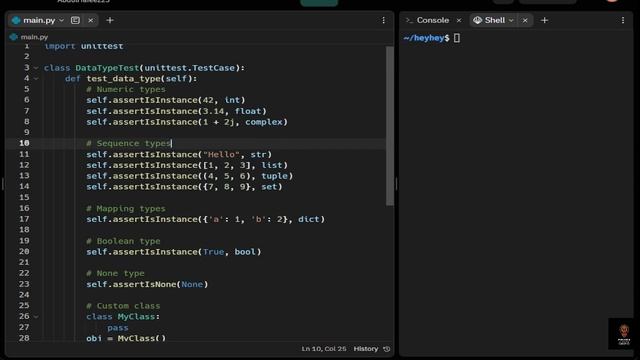Click the main.py breadcrumb label

34,37
